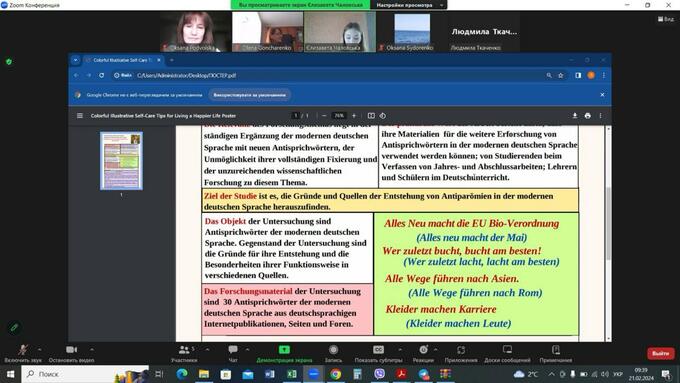
Task: Click the PDF print icon
Action: pyautogui.click(x=588, y=116)
